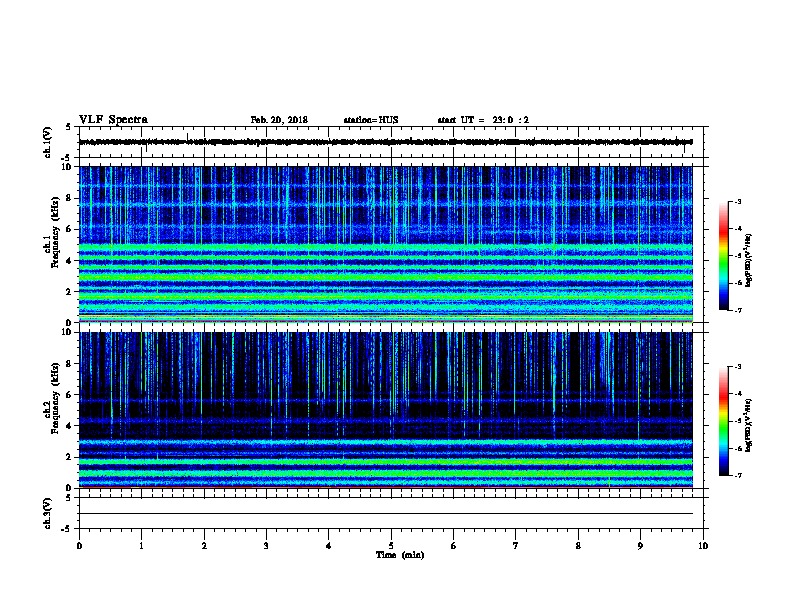This screenshot has width=792, height=612.
Task: Click the ch.1 spectrogram plot area
Action: [386, 244]
